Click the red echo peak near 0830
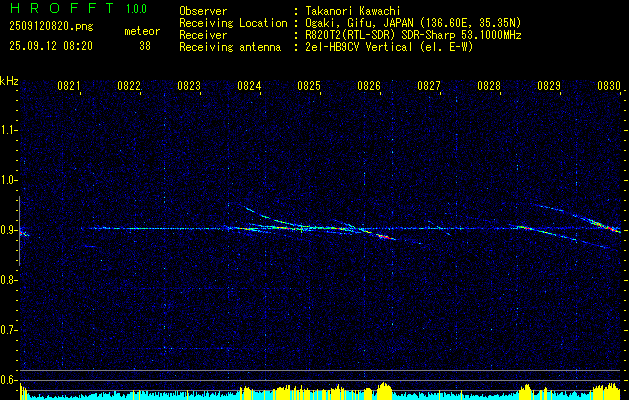 (611, 228)
